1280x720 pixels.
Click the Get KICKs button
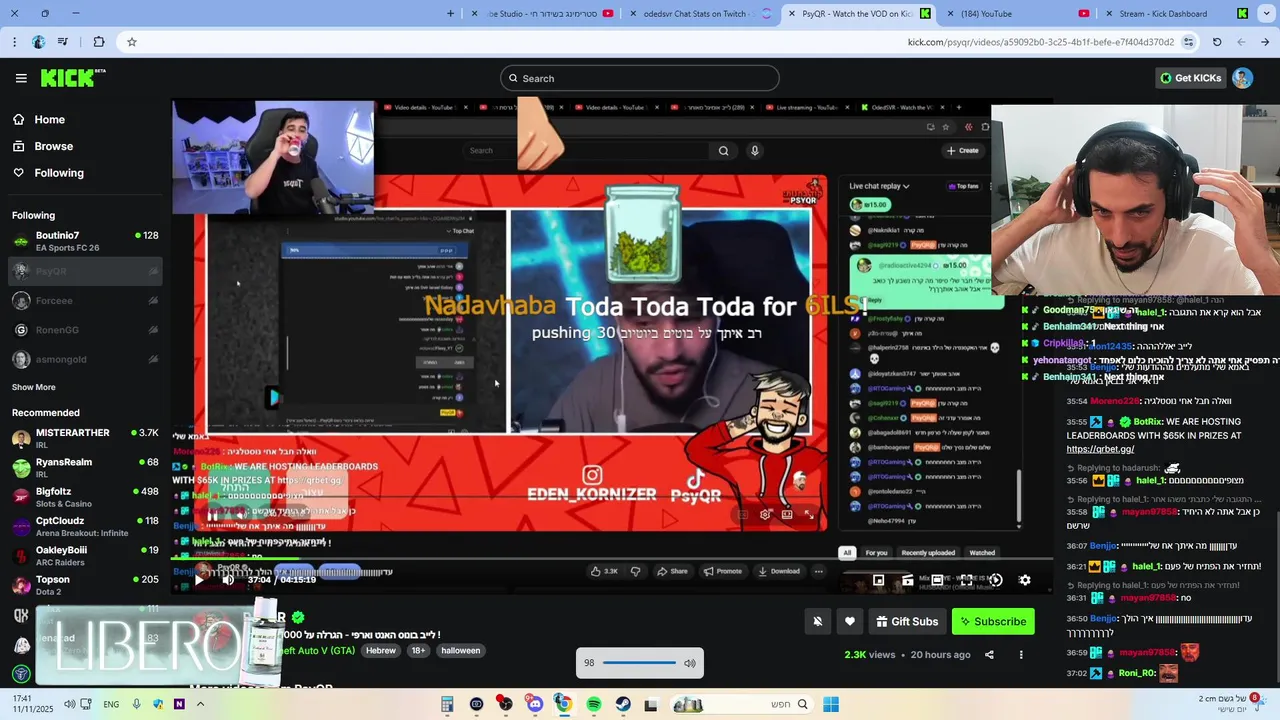1190,78
